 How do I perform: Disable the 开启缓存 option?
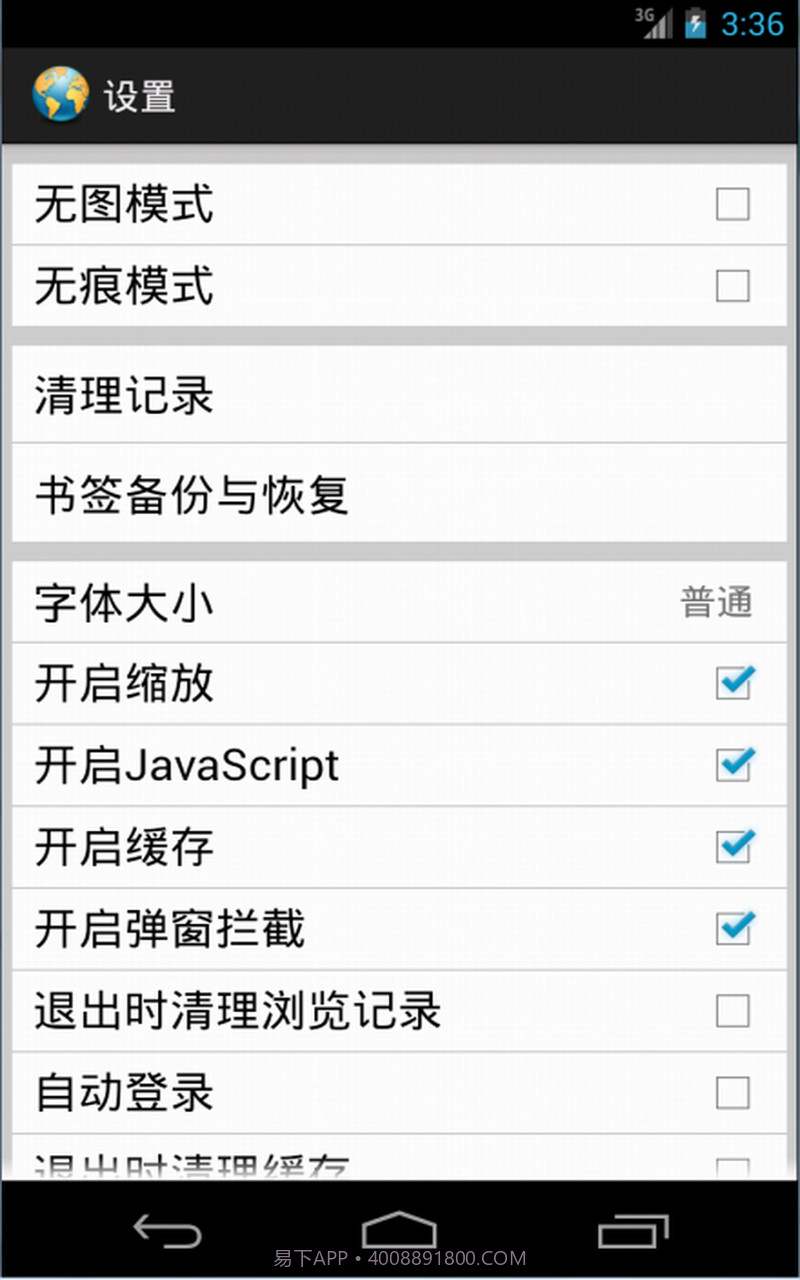(734, 848)
